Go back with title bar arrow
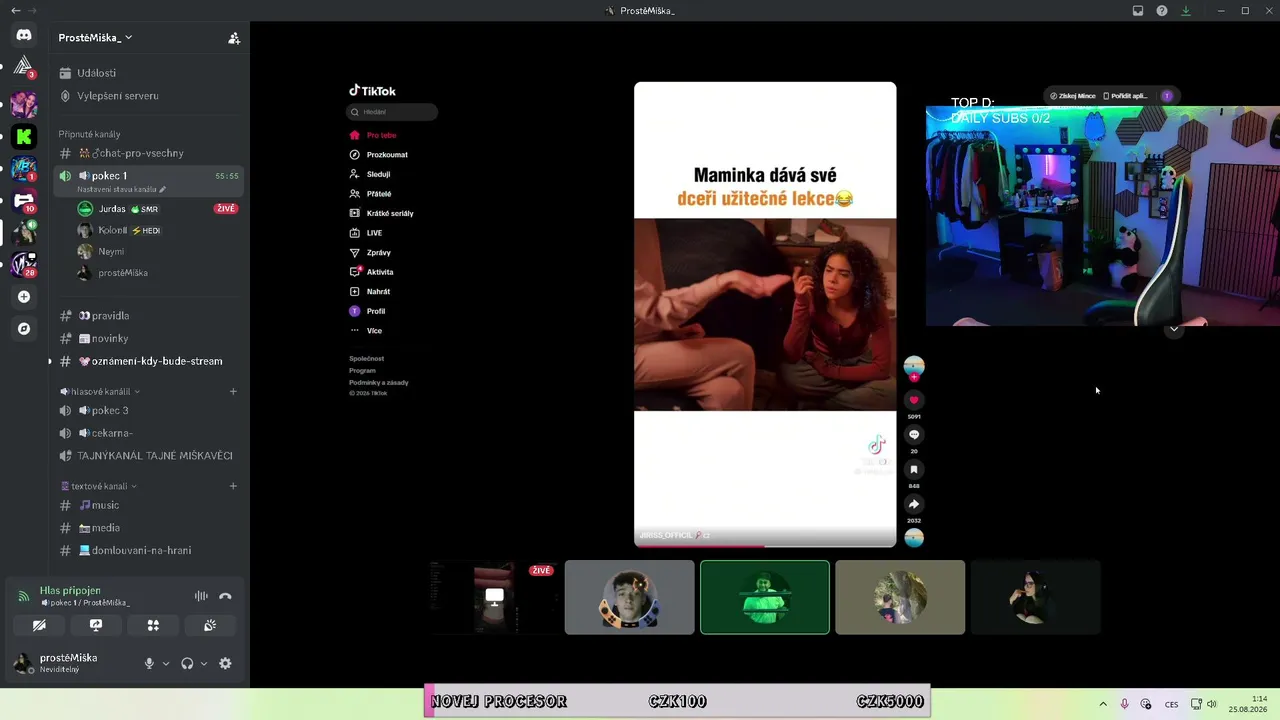This screenshot has width=1280, height=720. click(15, 11)
